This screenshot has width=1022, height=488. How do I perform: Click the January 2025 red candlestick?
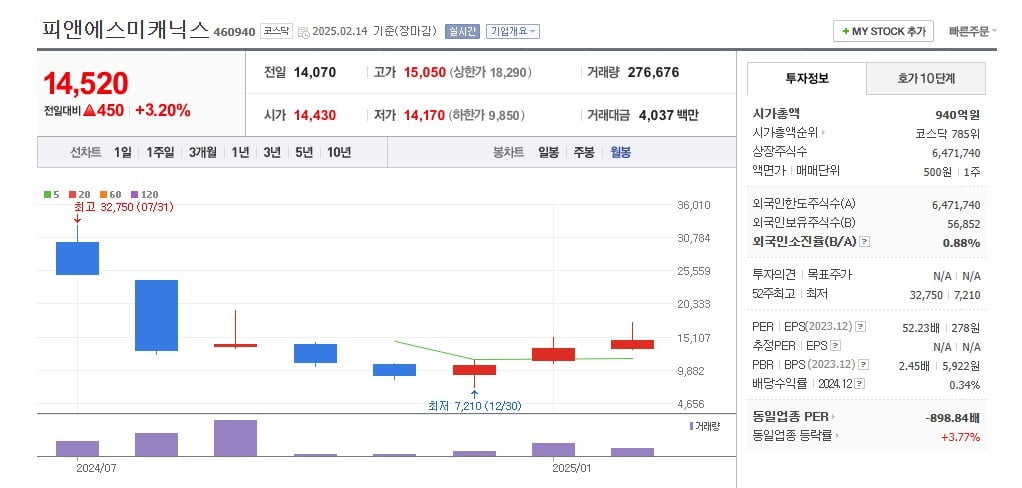pyautogui.click(x=553, y=354)
